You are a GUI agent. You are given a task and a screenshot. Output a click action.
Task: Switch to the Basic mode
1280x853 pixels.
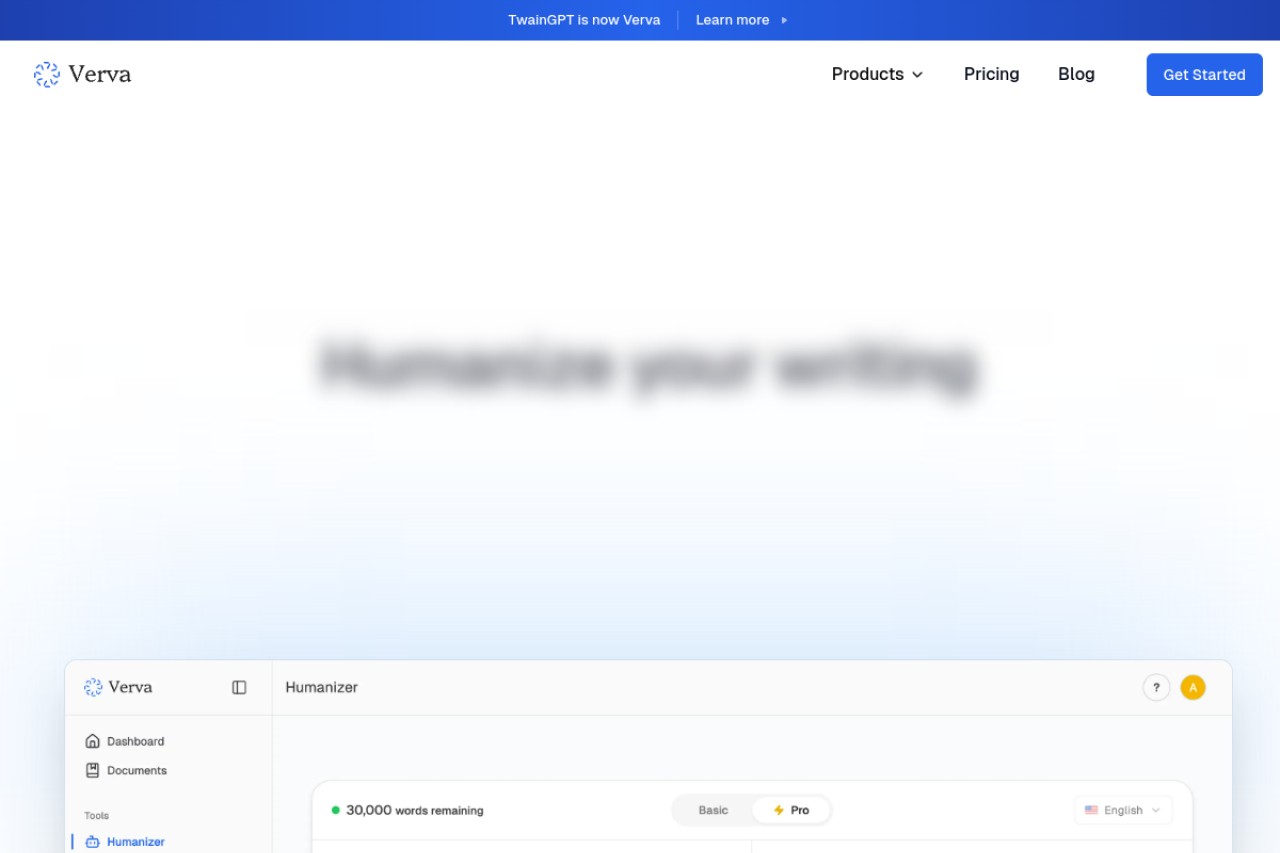(713, 810)
